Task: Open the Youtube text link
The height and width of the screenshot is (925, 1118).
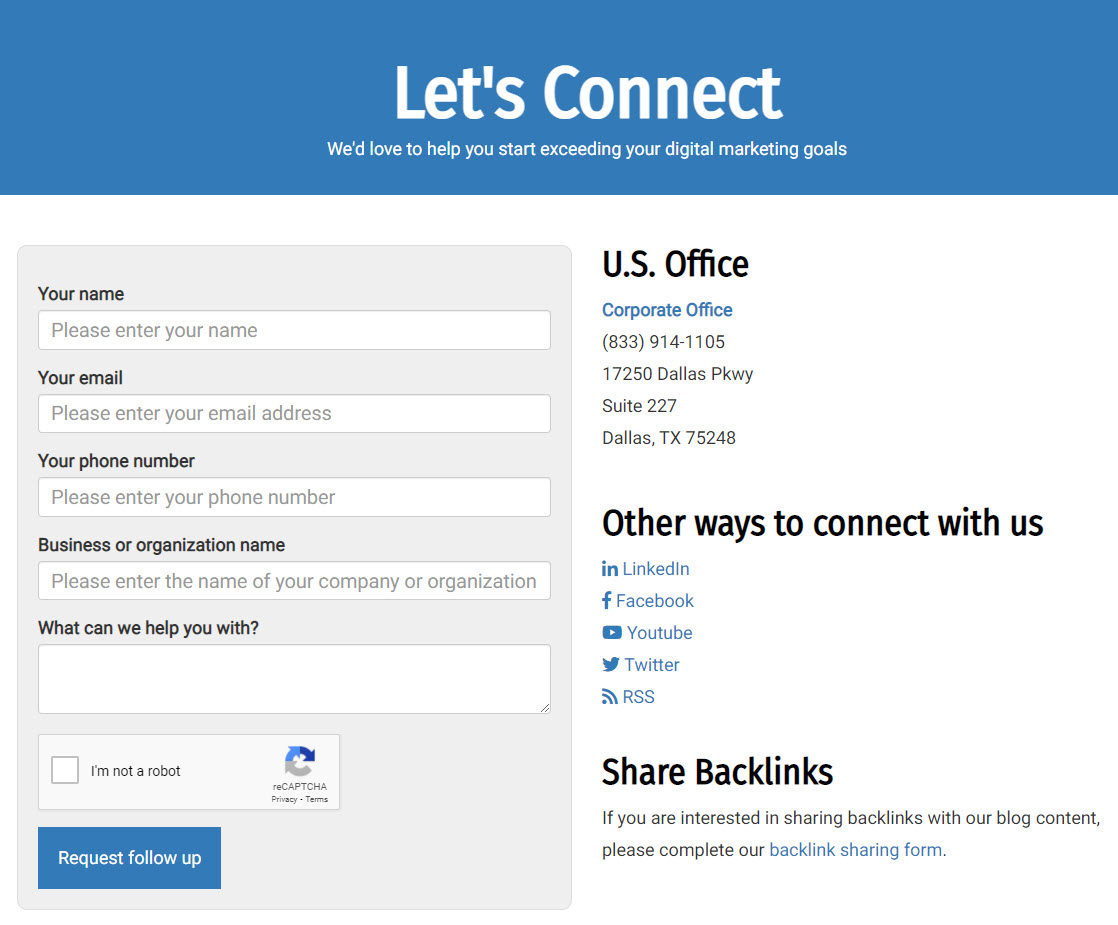Action: (660, 633)
